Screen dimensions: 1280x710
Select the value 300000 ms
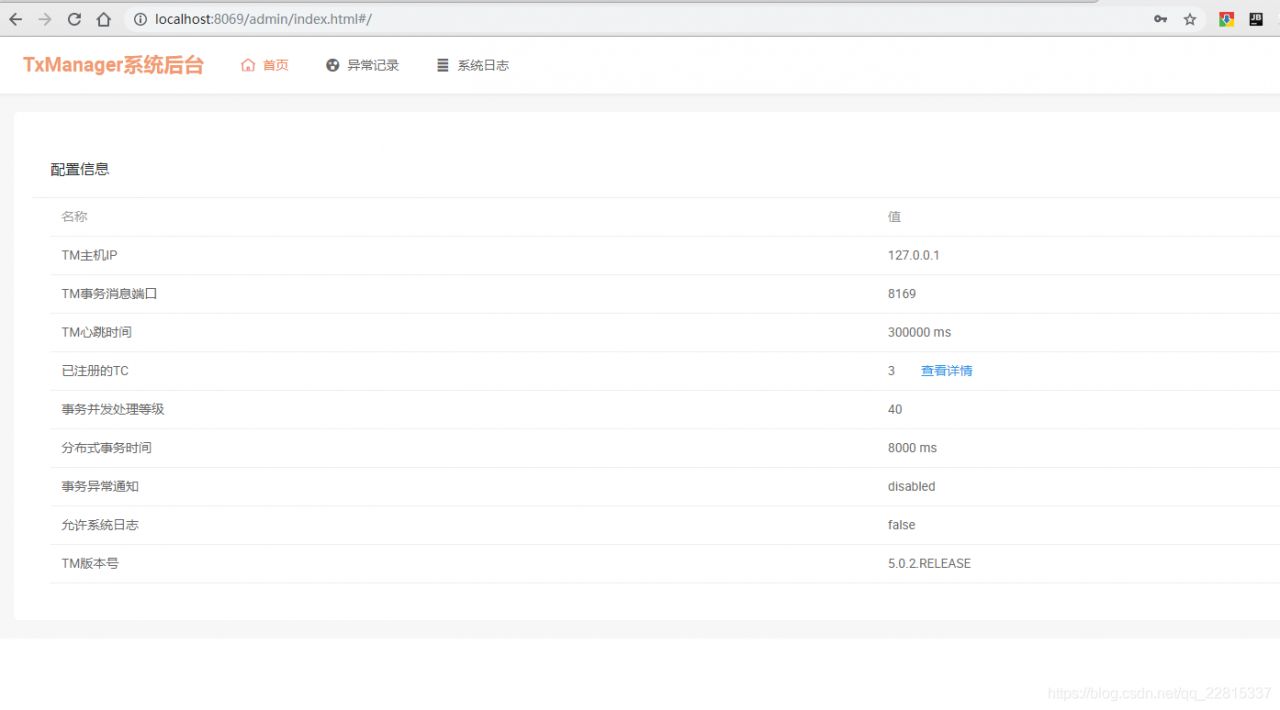coord(920,332)
